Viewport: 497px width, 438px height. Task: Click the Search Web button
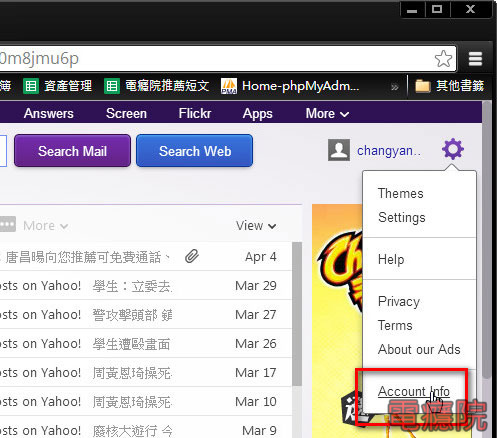click(x=195, y=151)
